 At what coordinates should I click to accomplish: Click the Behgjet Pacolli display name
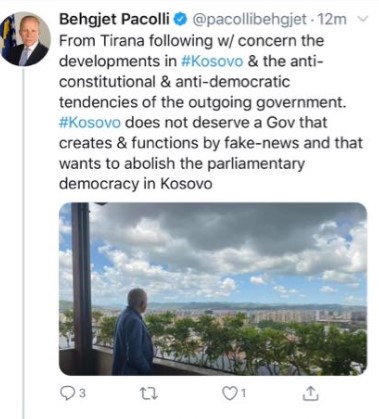tap(115, 19)
